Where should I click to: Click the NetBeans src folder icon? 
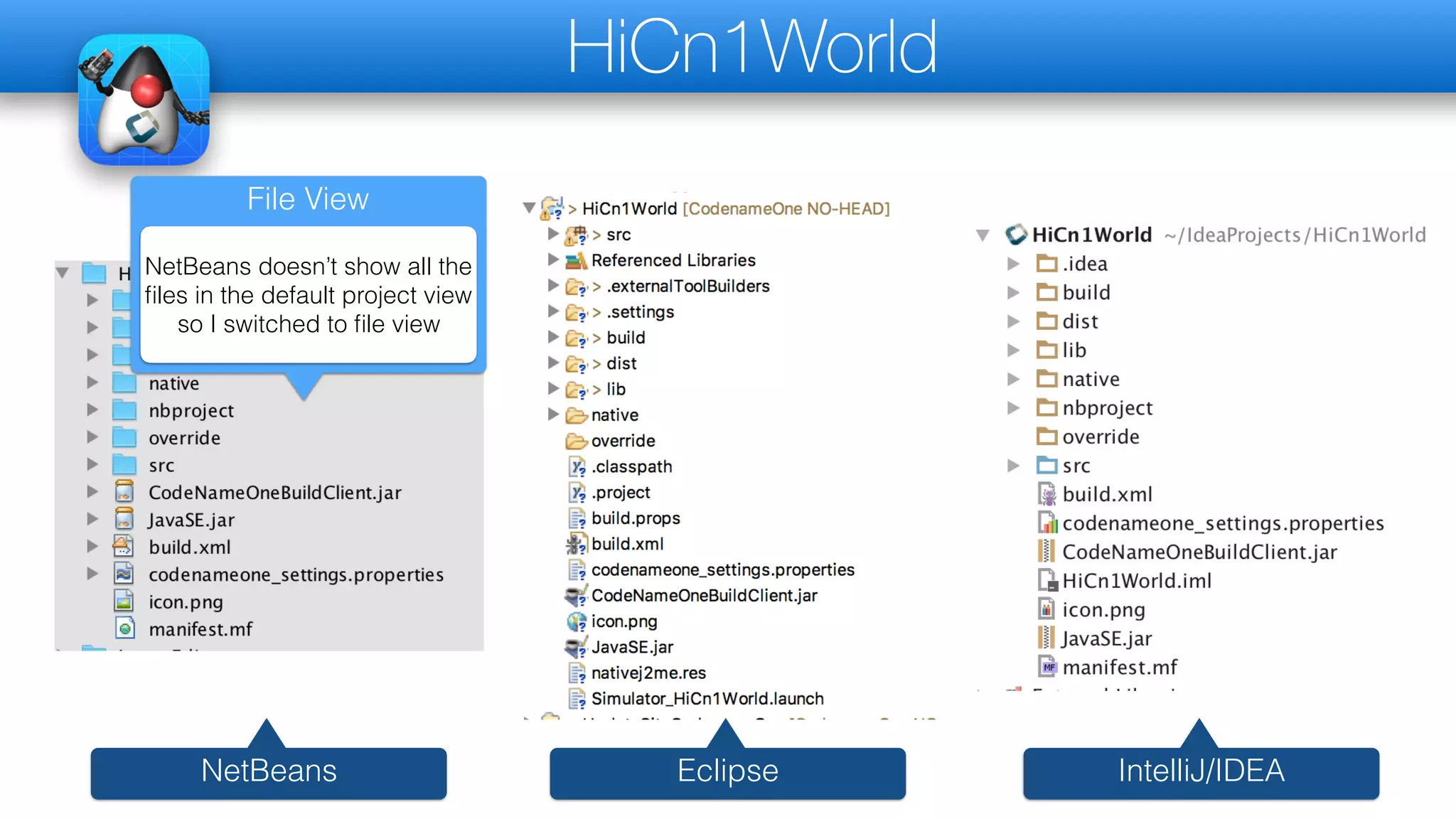pos(124,465)
